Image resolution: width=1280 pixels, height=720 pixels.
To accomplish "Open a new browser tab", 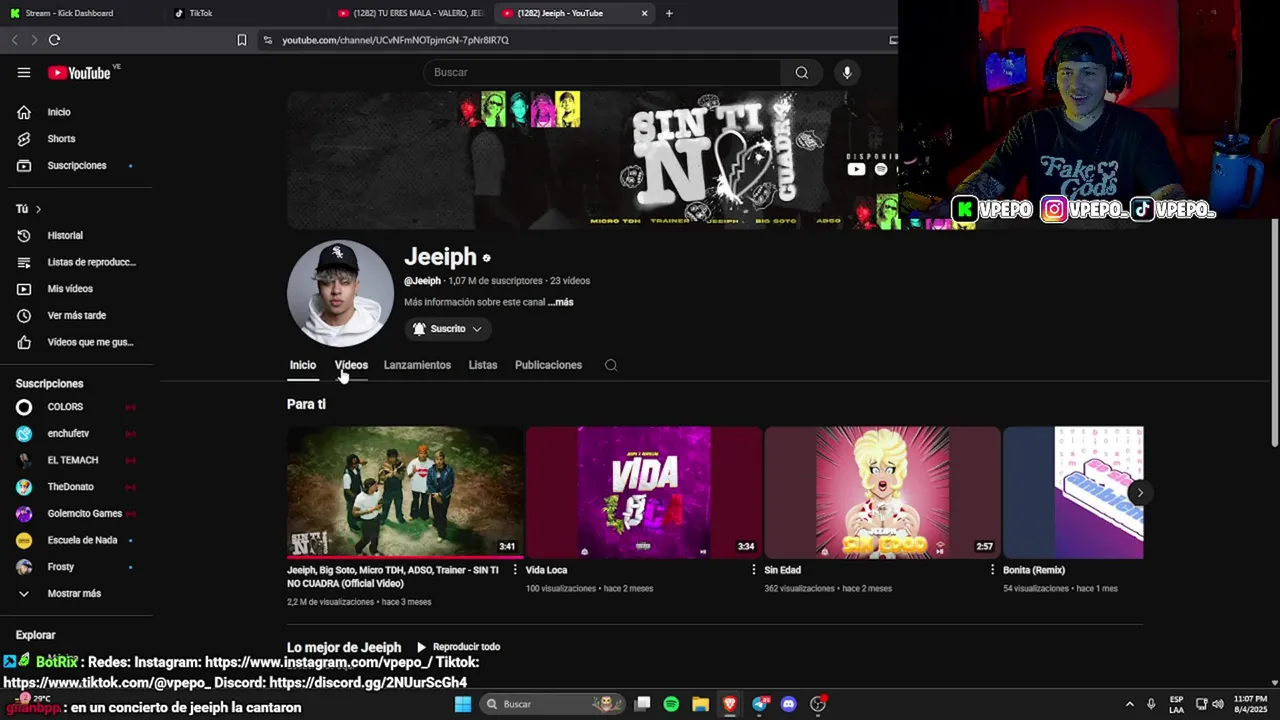I will click(x=669, y=13).
